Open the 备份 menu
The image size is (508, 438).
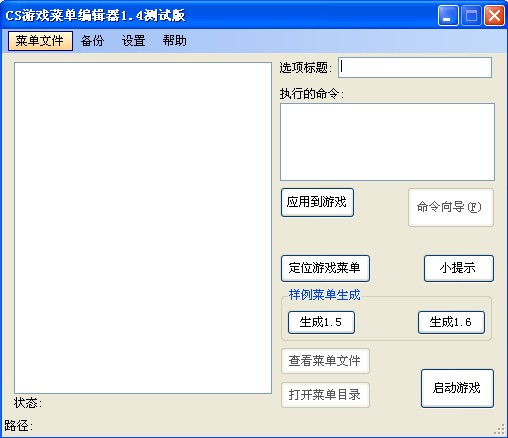pos(92,41)
